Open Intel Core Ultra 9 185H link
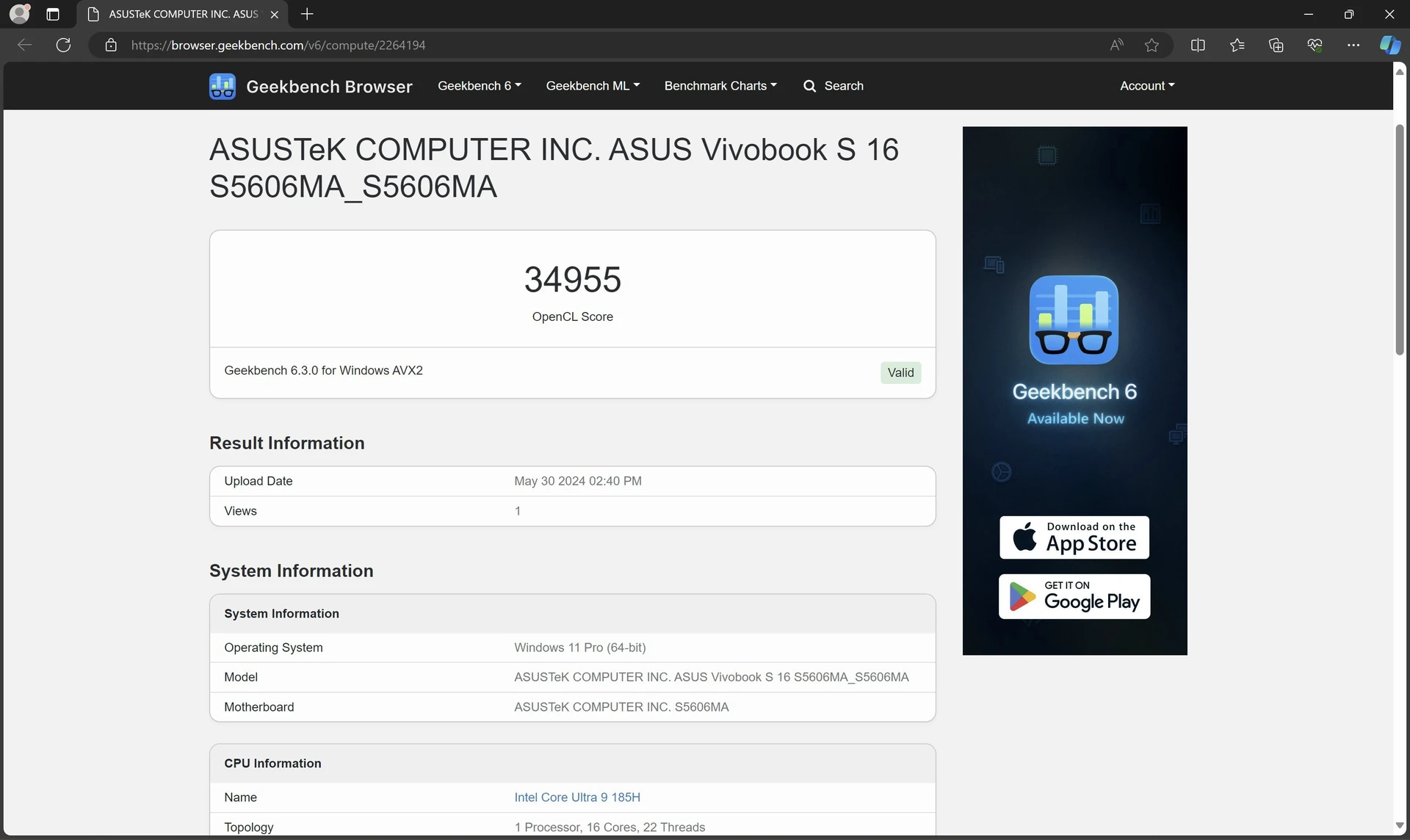Screen dimensions: 1410x840 click(577, 797)
